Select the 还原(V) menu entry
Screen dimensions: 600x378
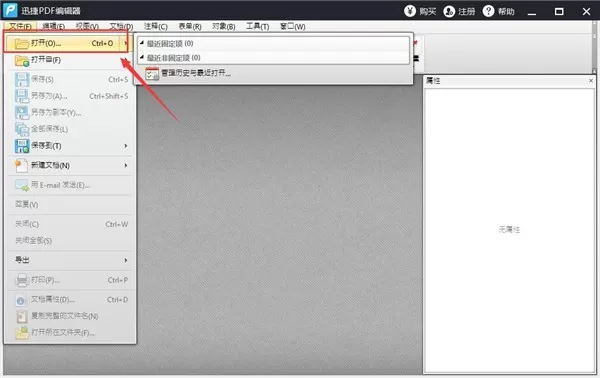tap(70, 205)
